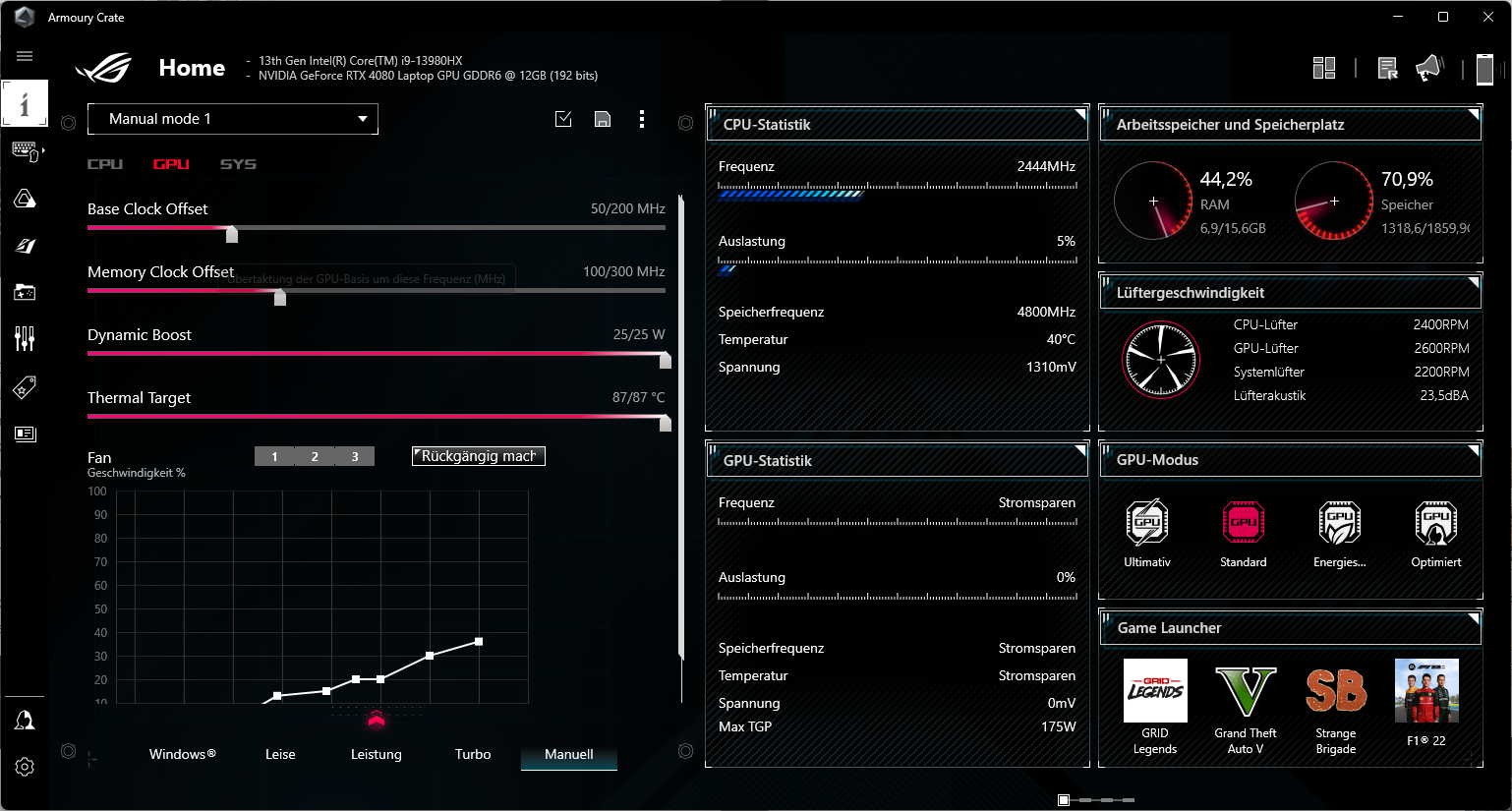Save the manual mode profile
This screenshot has width=1512, height=811.
click(603, 119)
